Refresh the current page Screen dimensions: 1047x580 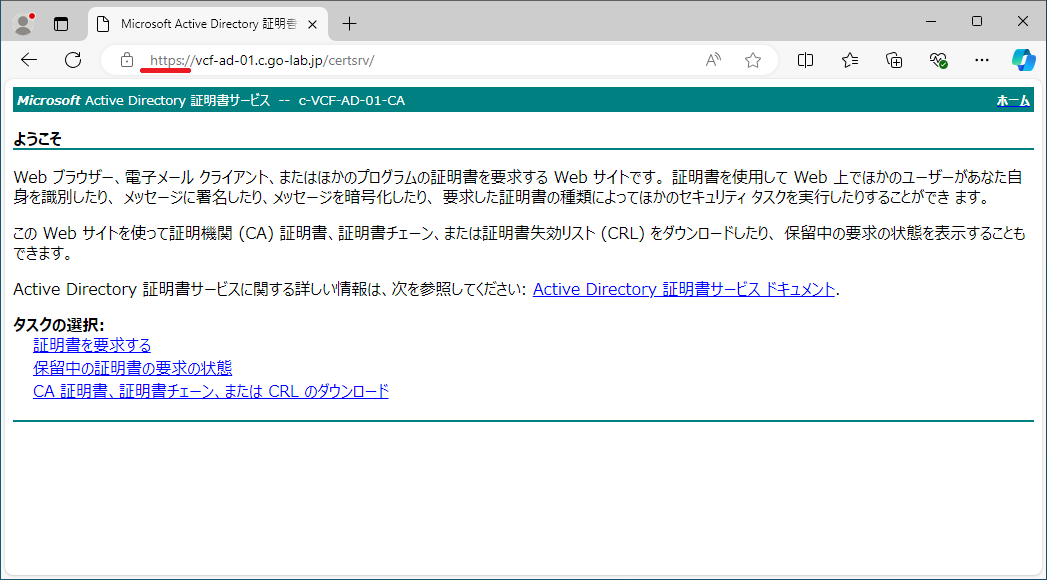pos(73,60)
